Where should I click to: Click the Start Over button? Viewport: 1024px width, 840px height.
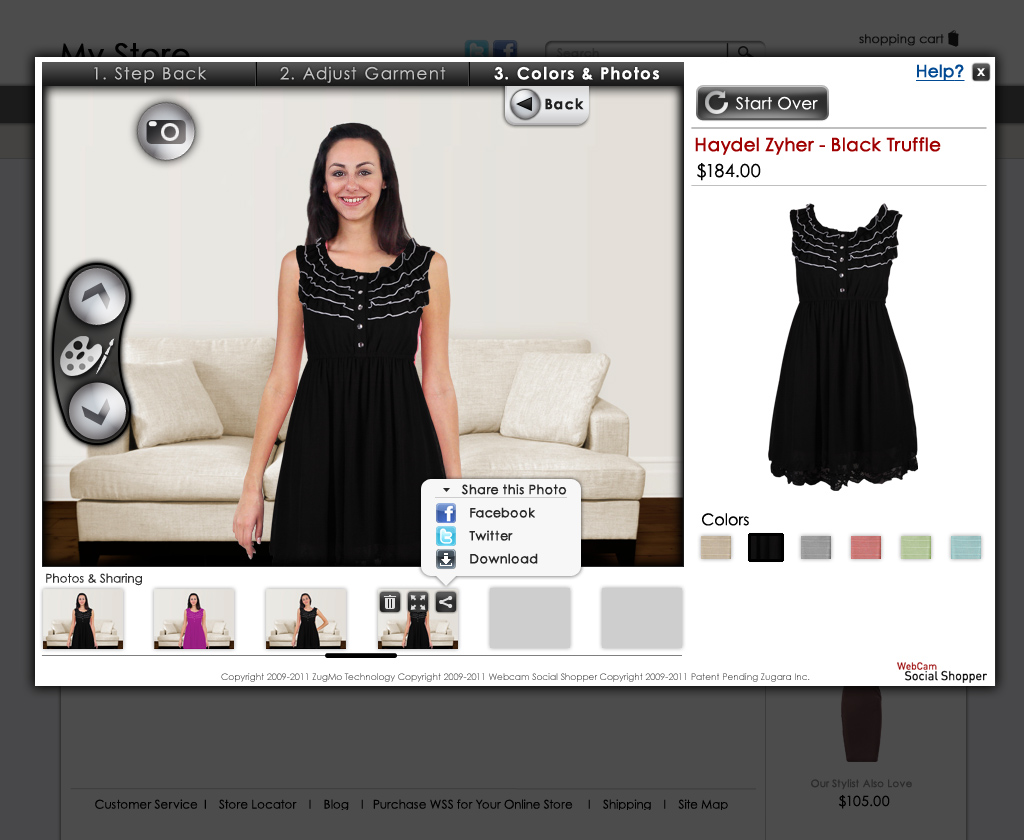tap(762, 103)
